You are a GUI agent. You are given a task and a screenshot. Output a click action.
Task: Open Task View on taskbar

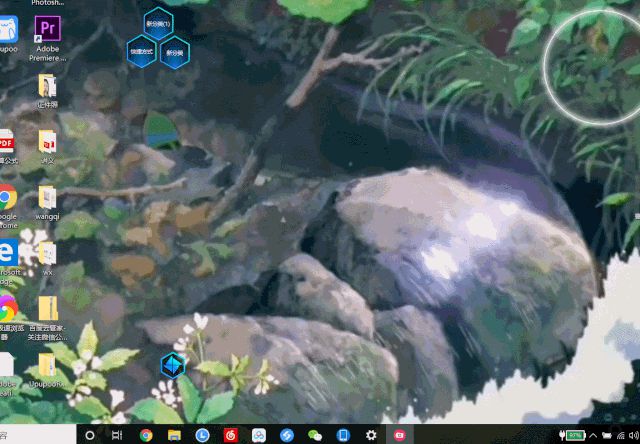[x=117, y=435]
